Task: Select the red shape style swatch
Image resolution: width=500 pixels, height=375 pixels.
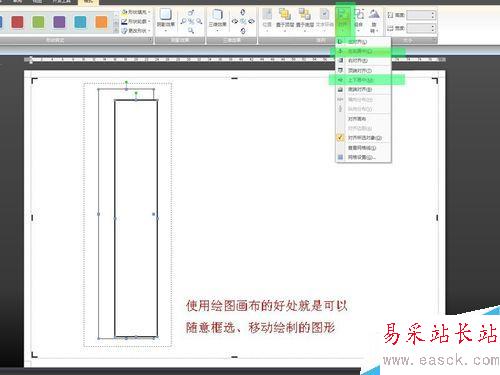Action: [x=17, y=22]
